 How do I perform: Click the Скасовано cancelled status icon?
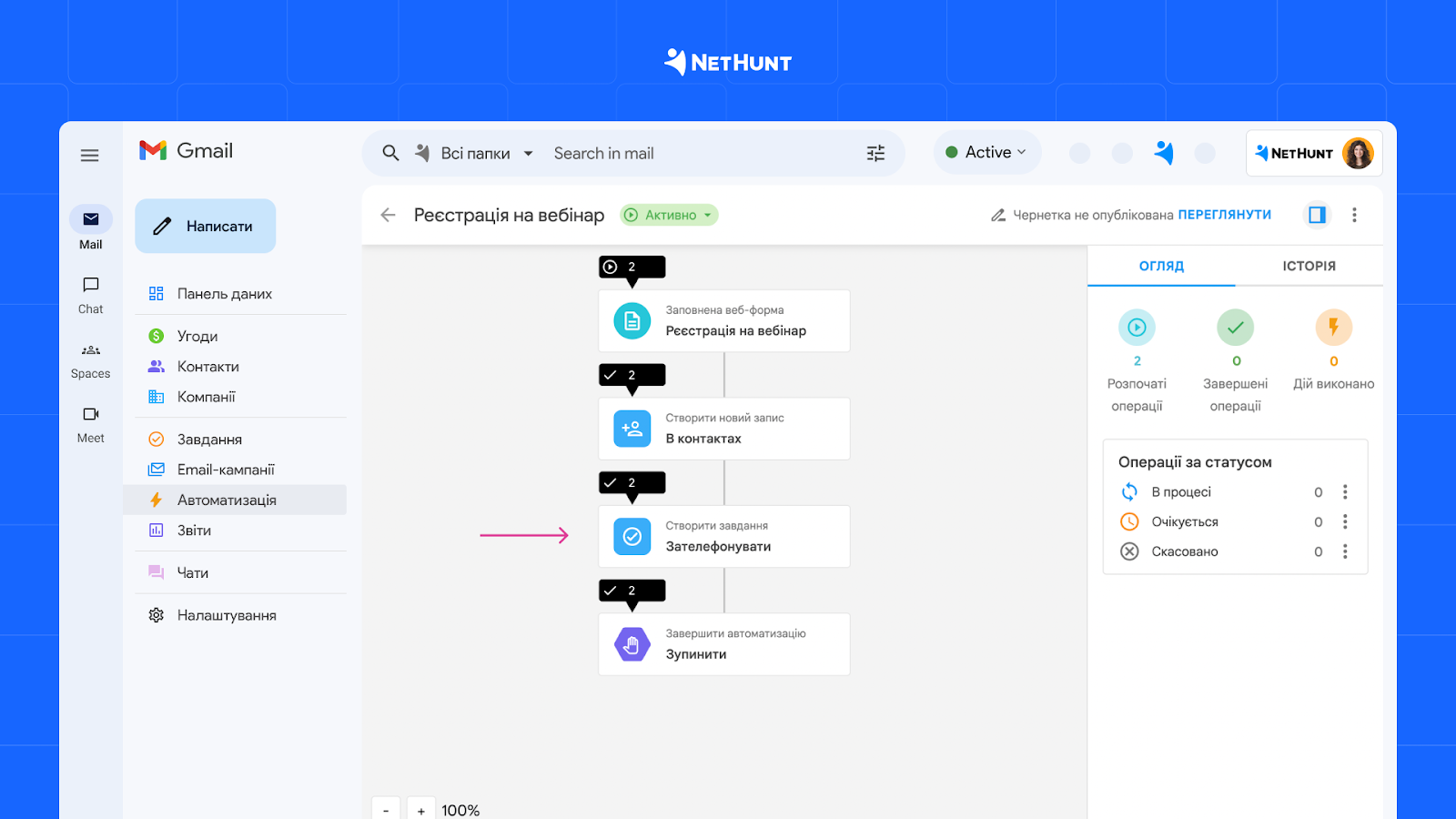1129,551
